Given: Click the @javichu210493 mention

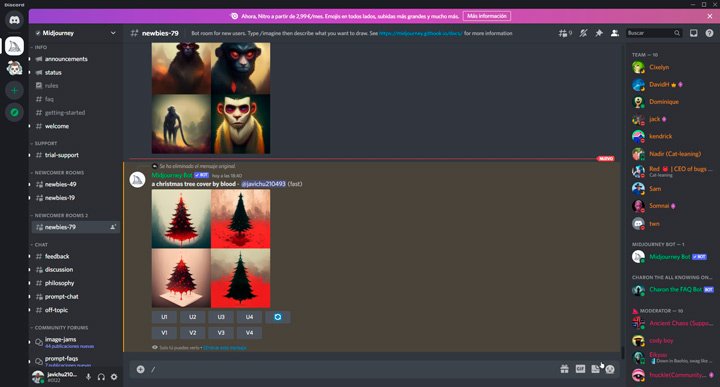Looking at the screenshot, I should [x=263, y=184].
